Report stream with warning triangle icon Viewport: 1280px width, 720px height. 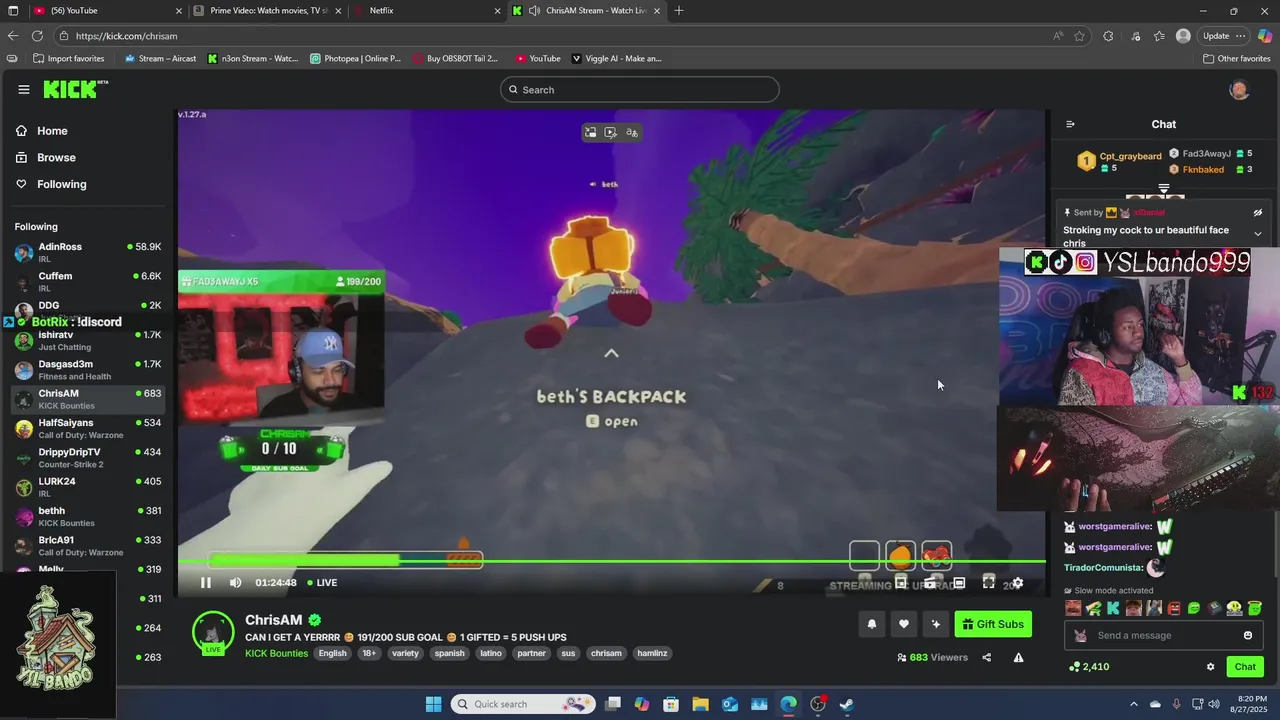1018,657
